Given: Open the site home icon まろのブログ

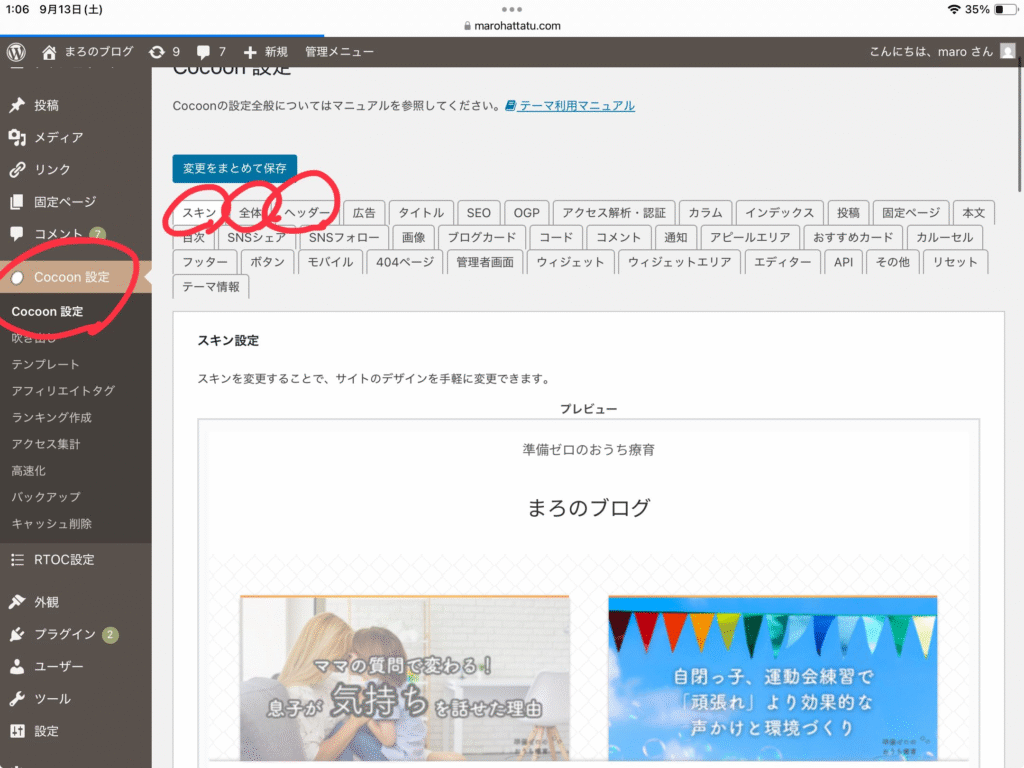Looking at the screenshot, I should tap(50, 52).
